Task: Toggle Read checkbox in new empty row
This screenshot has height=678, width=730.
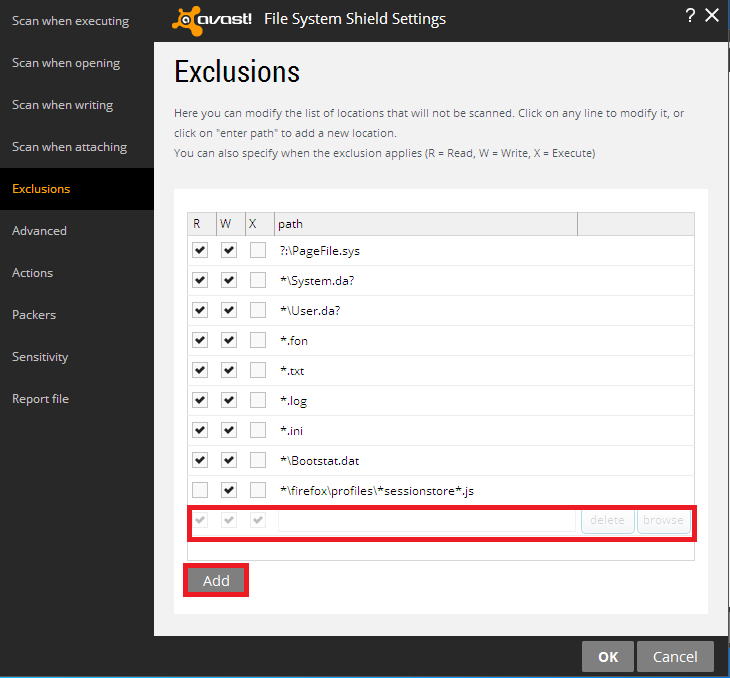Action: tap(200, 520)
